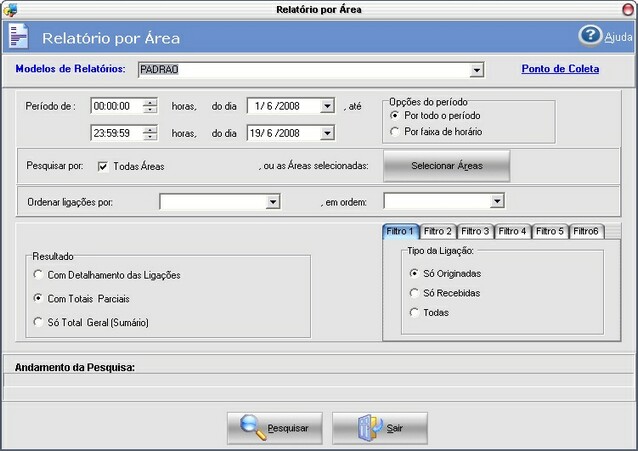Click the Tipo da Ligação group label
This screenshot has width=638, height=451.
pyautogui.click(x=440, y=251)
